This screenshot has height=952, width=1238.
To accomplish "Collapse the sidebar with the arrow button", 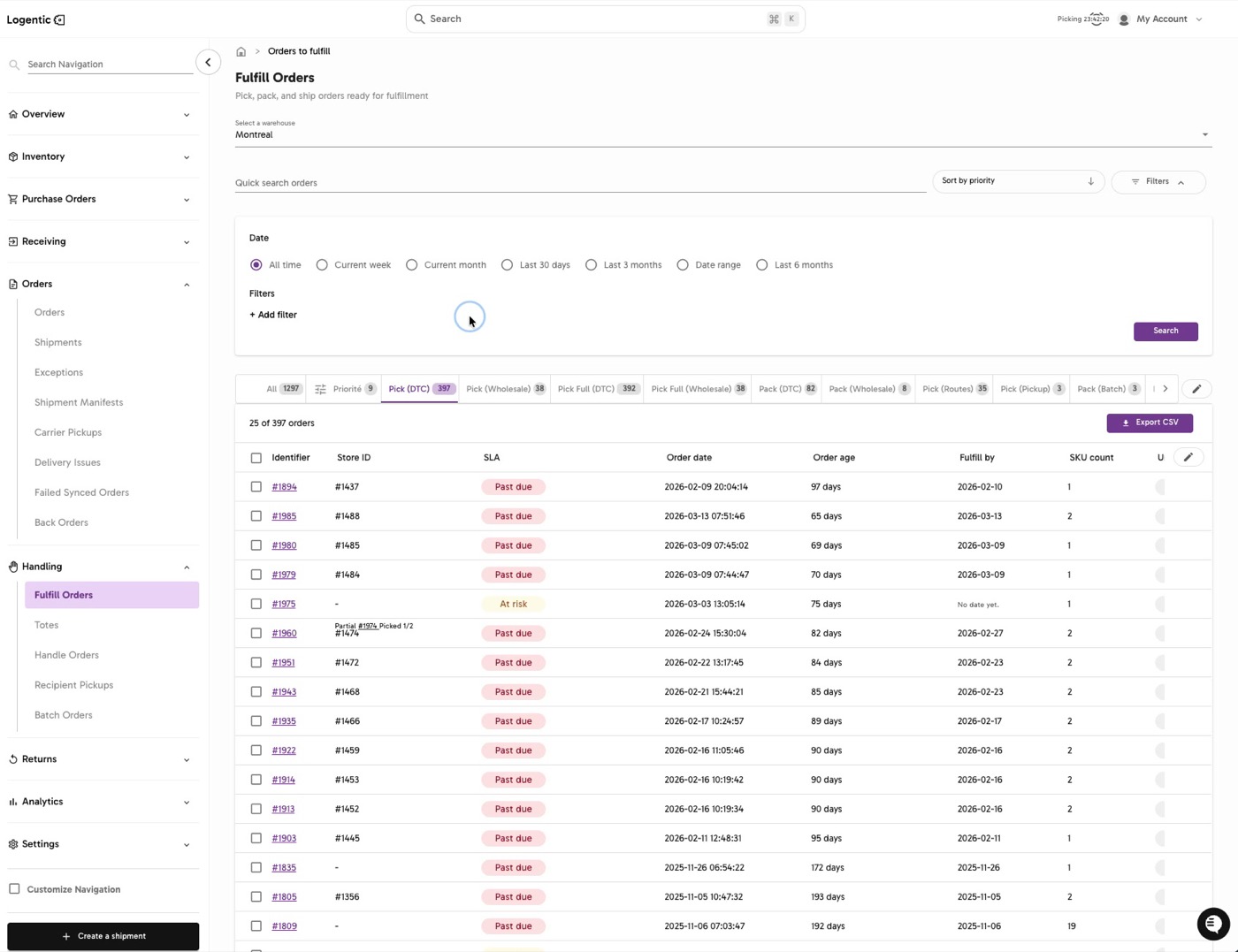I will coord(208,62).
